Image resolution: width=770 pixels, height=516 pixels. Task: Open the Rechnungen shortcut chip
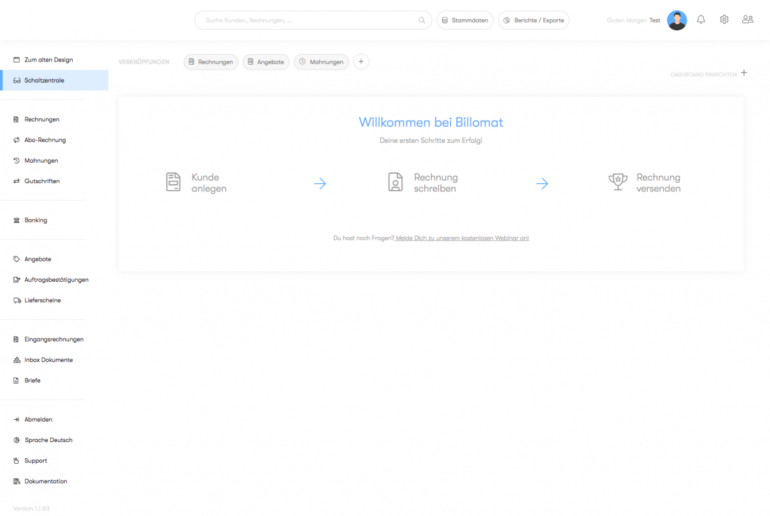pyautogui.click(x=211, y=62)
